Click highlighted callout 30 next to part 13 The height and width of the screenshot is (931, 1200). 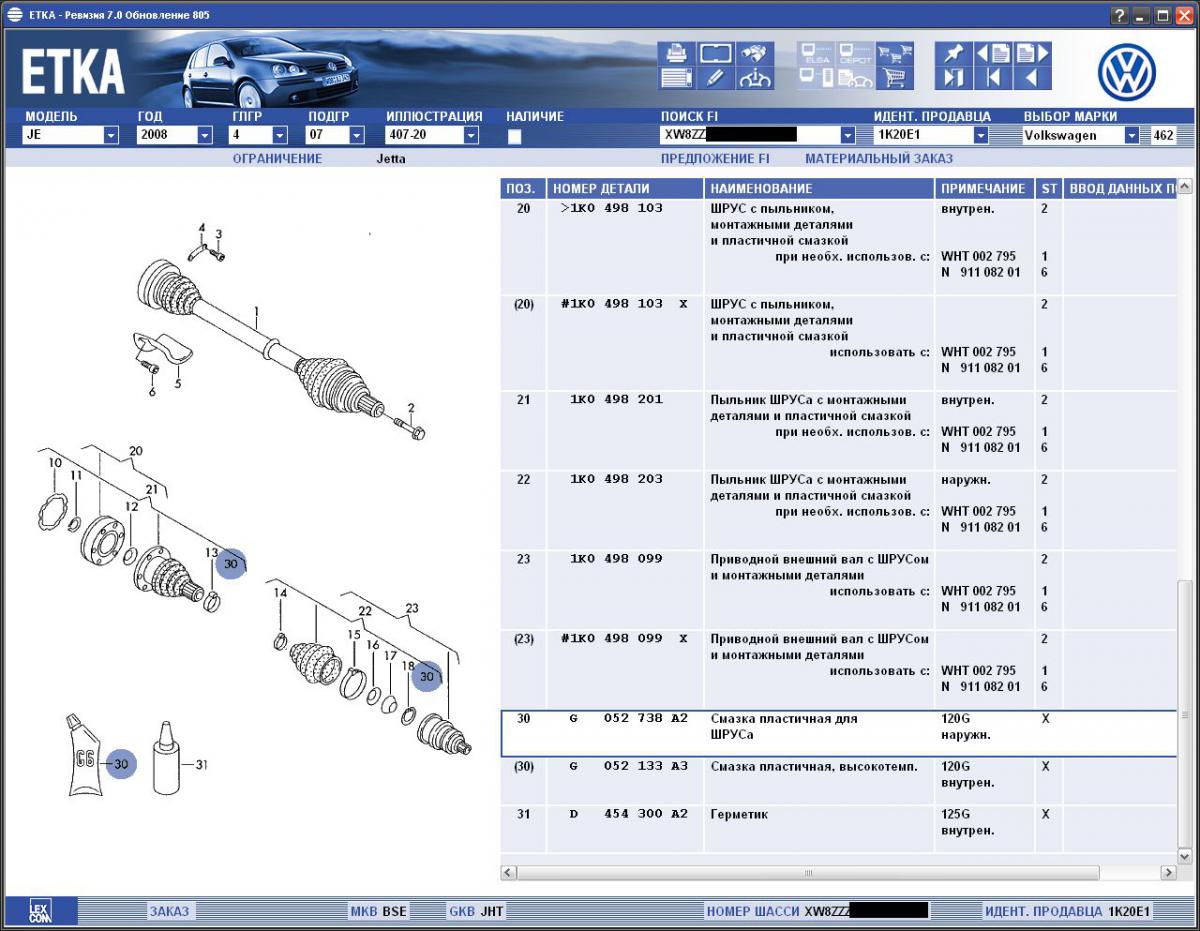[x=230, y=564]
